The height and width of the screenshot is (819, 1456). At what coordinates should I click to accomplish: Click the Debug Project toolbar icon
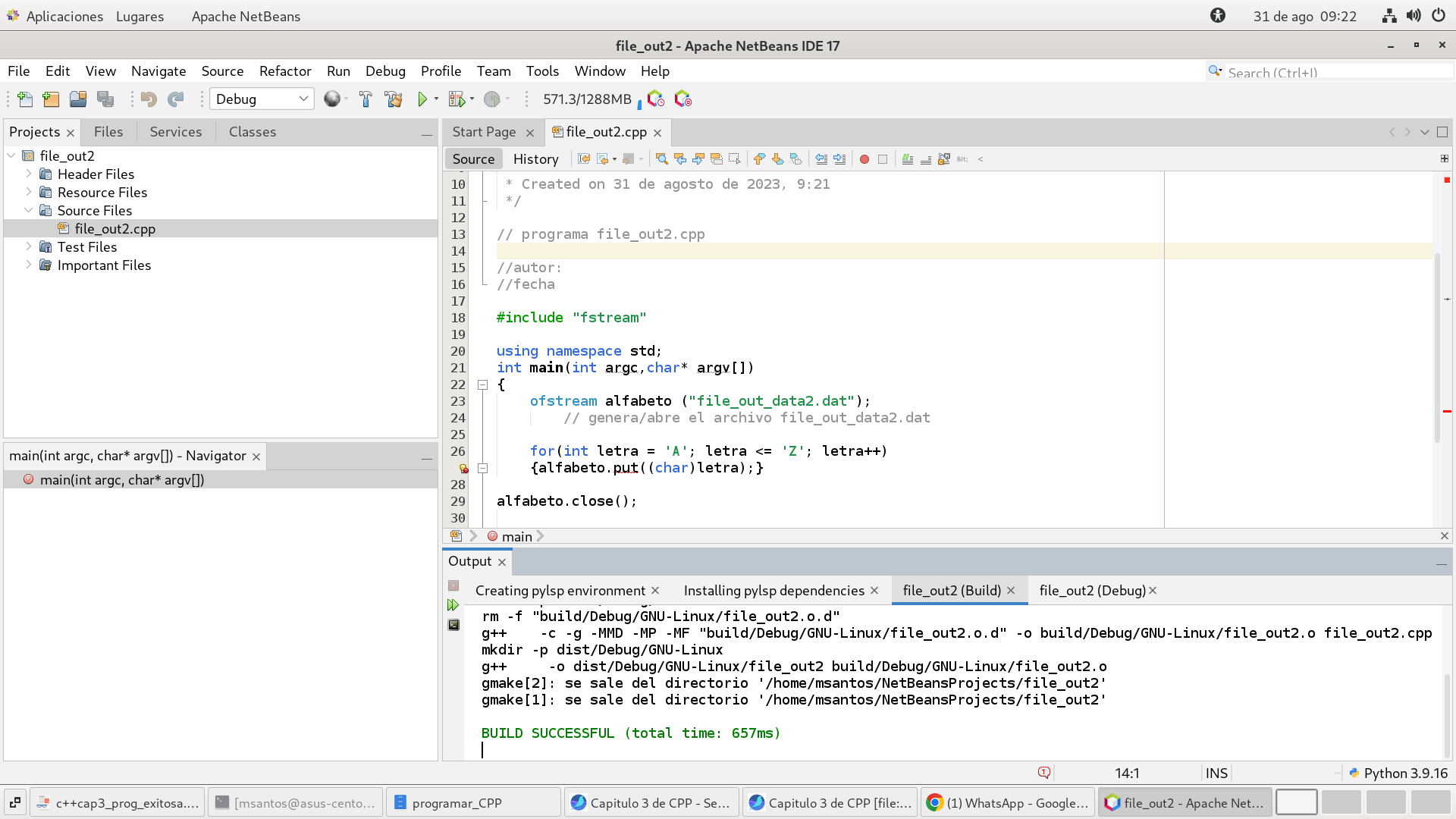pyautogui.click(x=457, y=99)
